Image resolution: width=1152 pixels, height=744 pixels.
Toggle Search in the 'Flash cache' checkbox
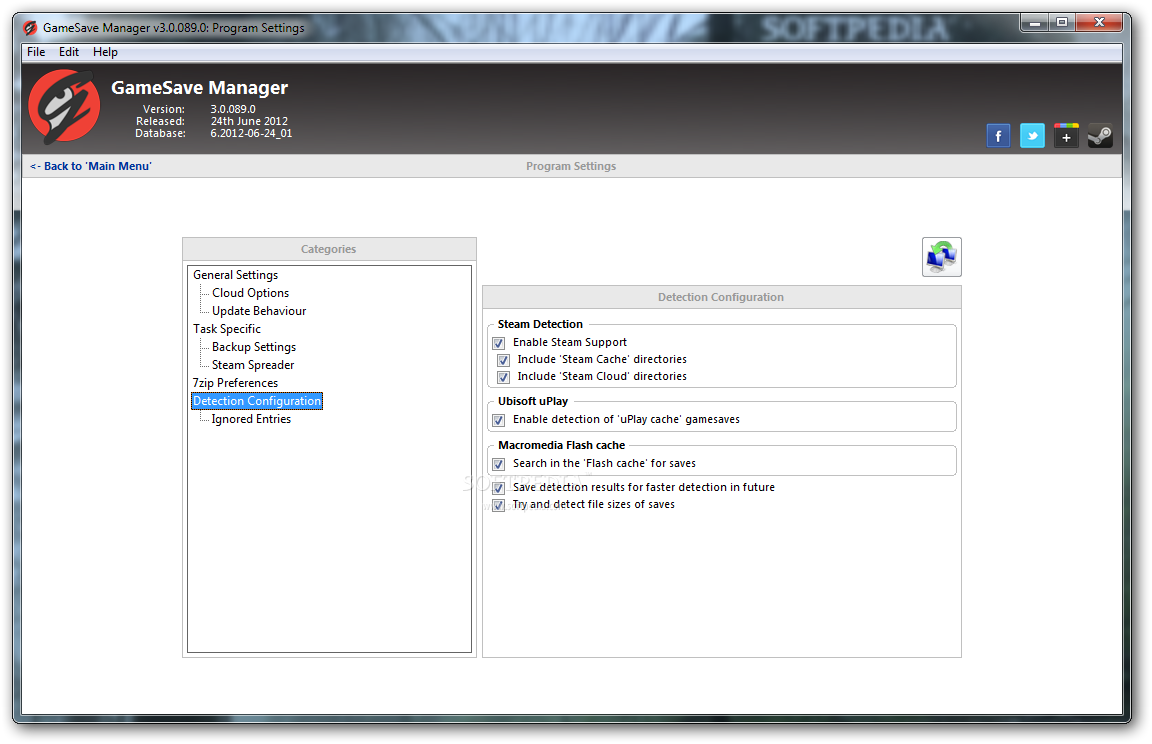499,464
